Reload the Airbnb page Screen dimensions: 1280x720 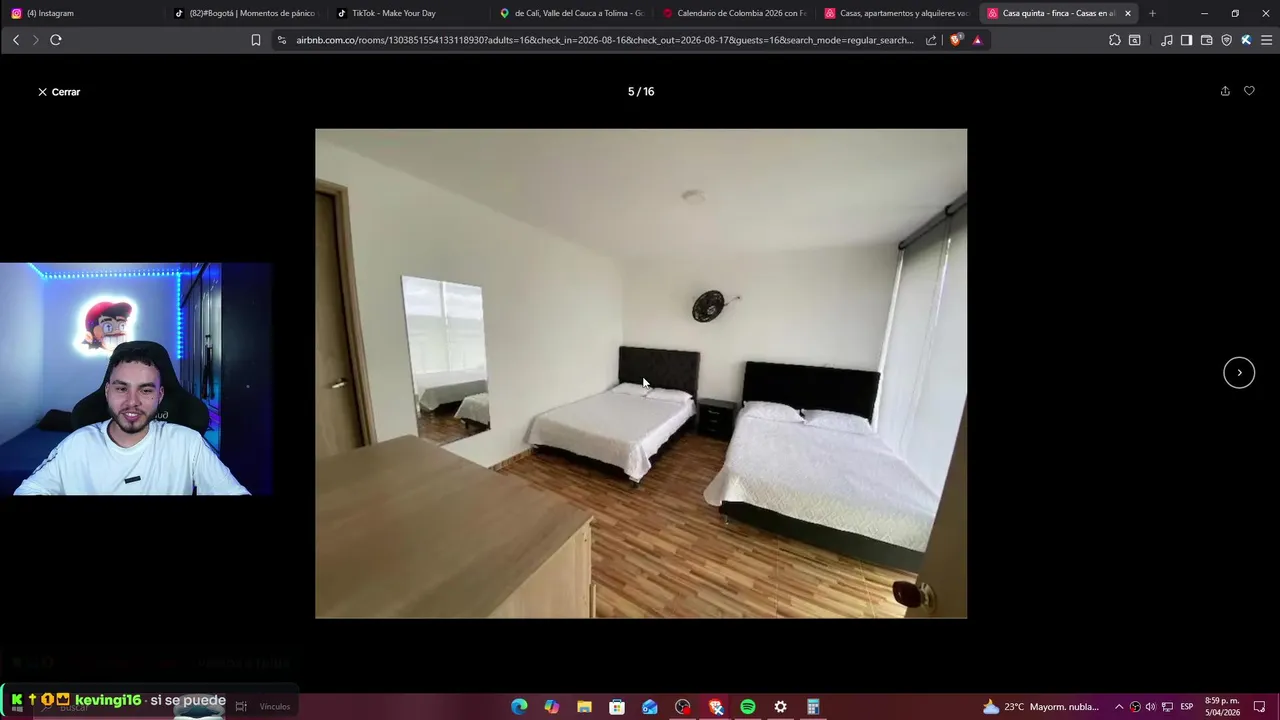click(56, 40)
